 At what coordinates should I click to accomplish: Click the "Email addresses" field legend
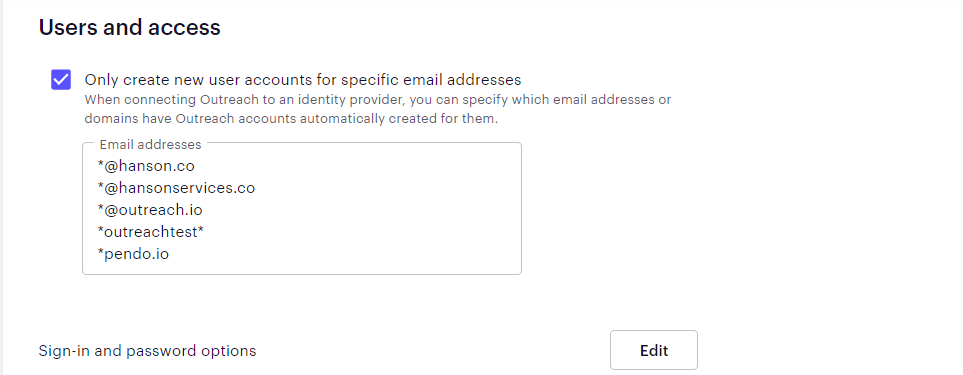click(x=150, y=145)
